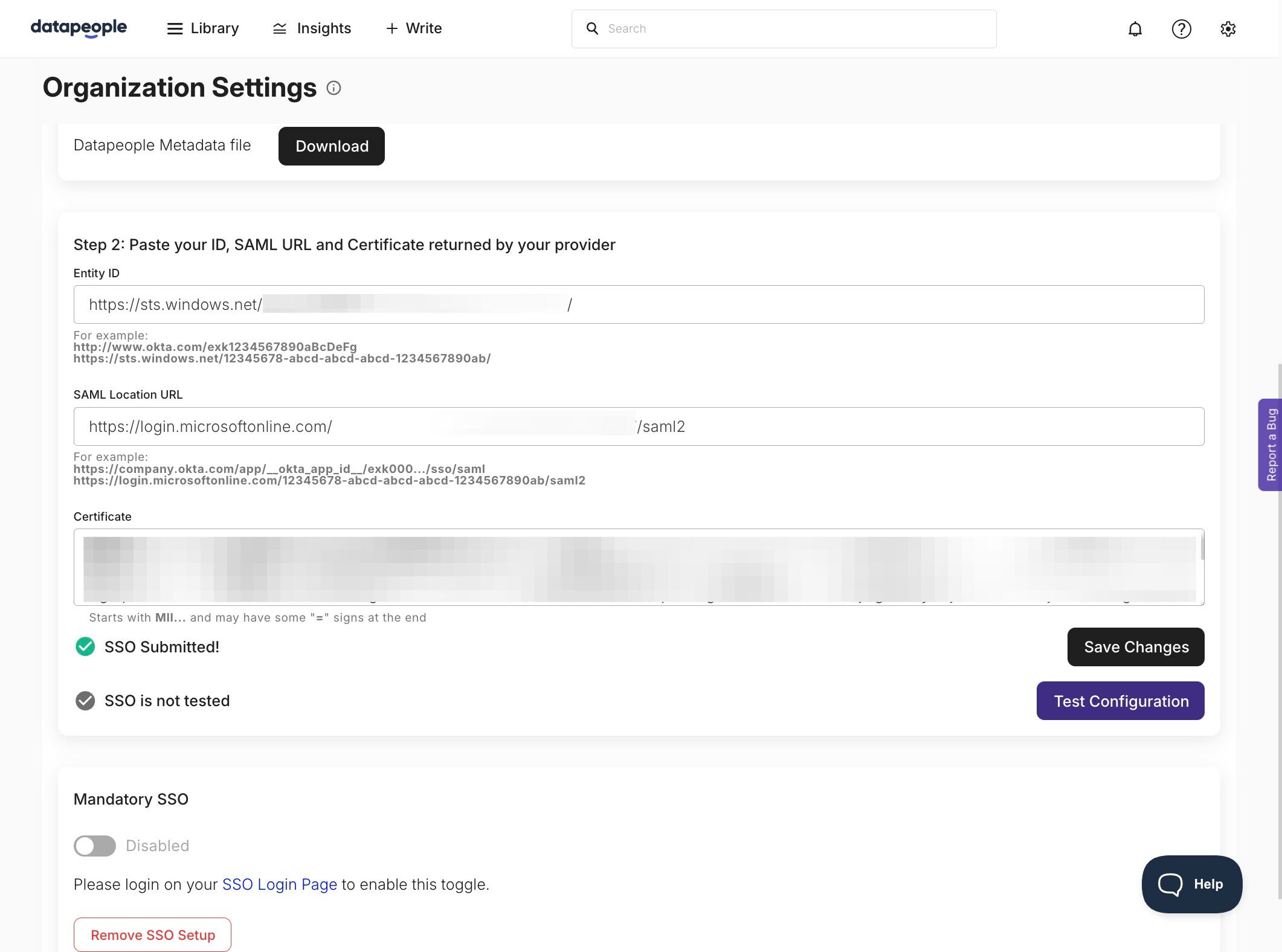Screen dimensions: 1282x952
Task: Open the Library menu
Action: (x=203, y=28)
